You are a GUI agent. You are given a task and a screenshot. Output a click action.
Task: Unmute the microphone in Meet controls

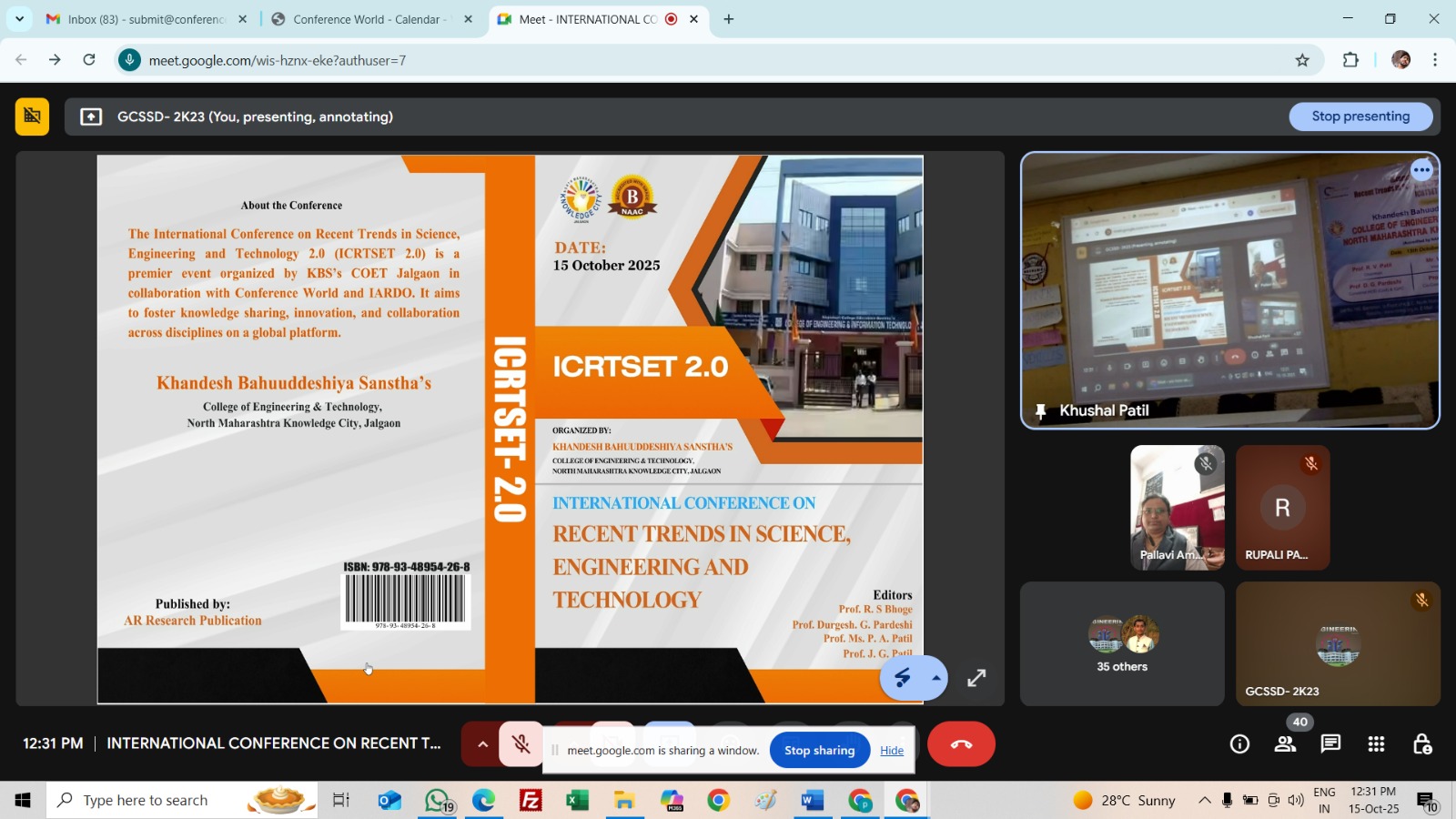(521, 744)
